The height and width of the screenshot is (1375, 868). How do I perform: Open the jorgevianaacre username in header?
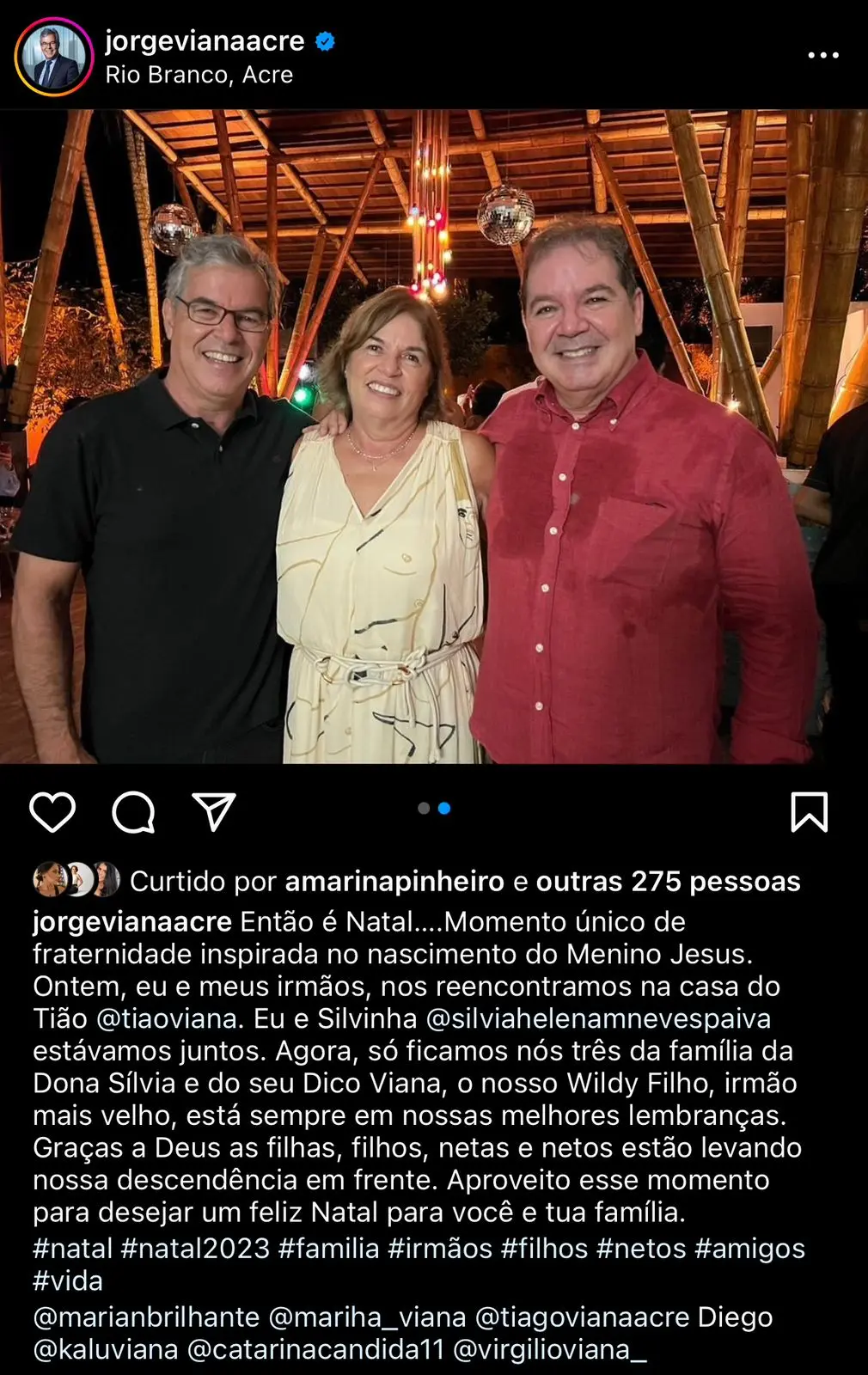click(x=205, y=40)
